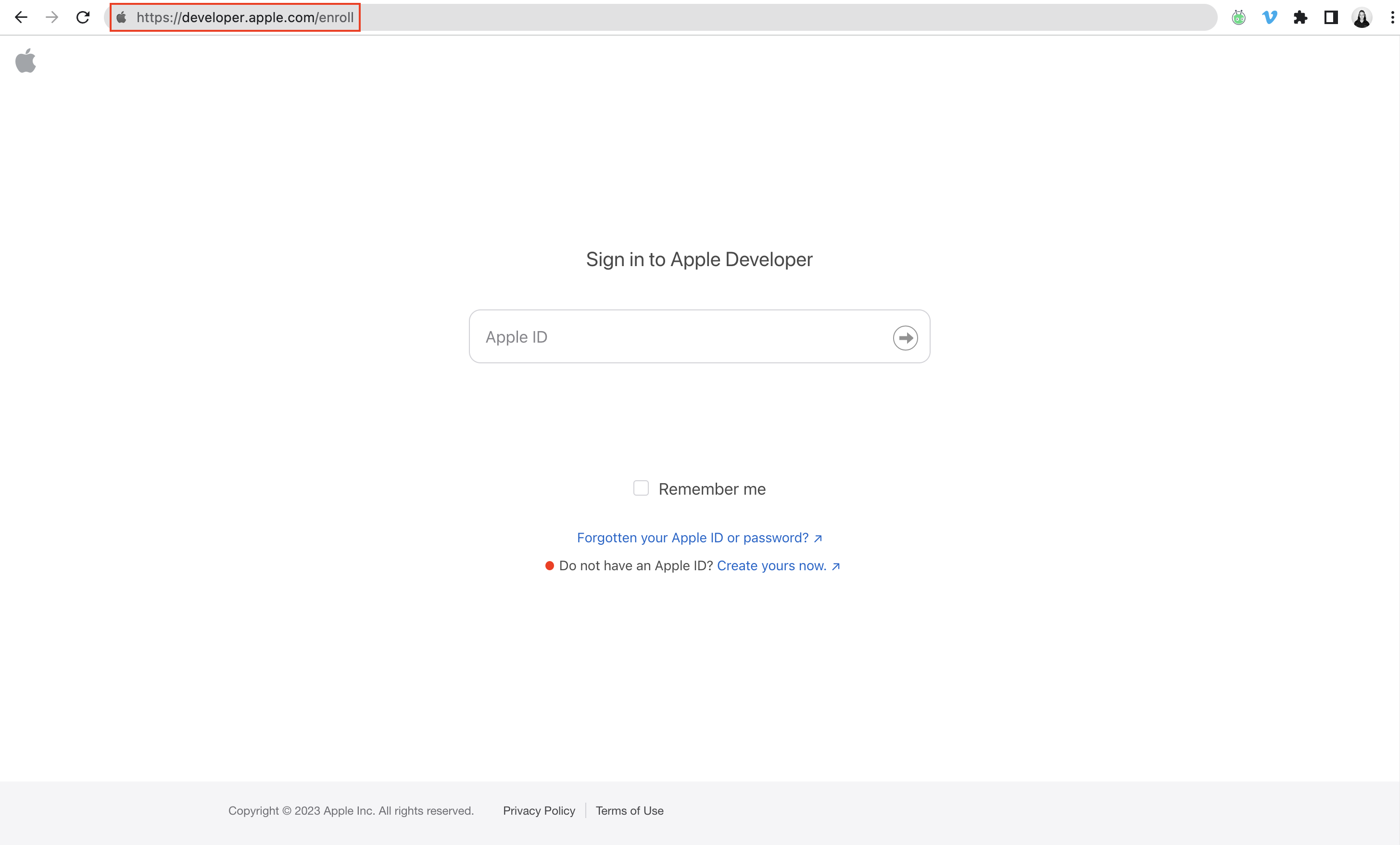Screen dimensions: 1400x845
Task: Open browser history via the back arrow
Action: point(21,17)
